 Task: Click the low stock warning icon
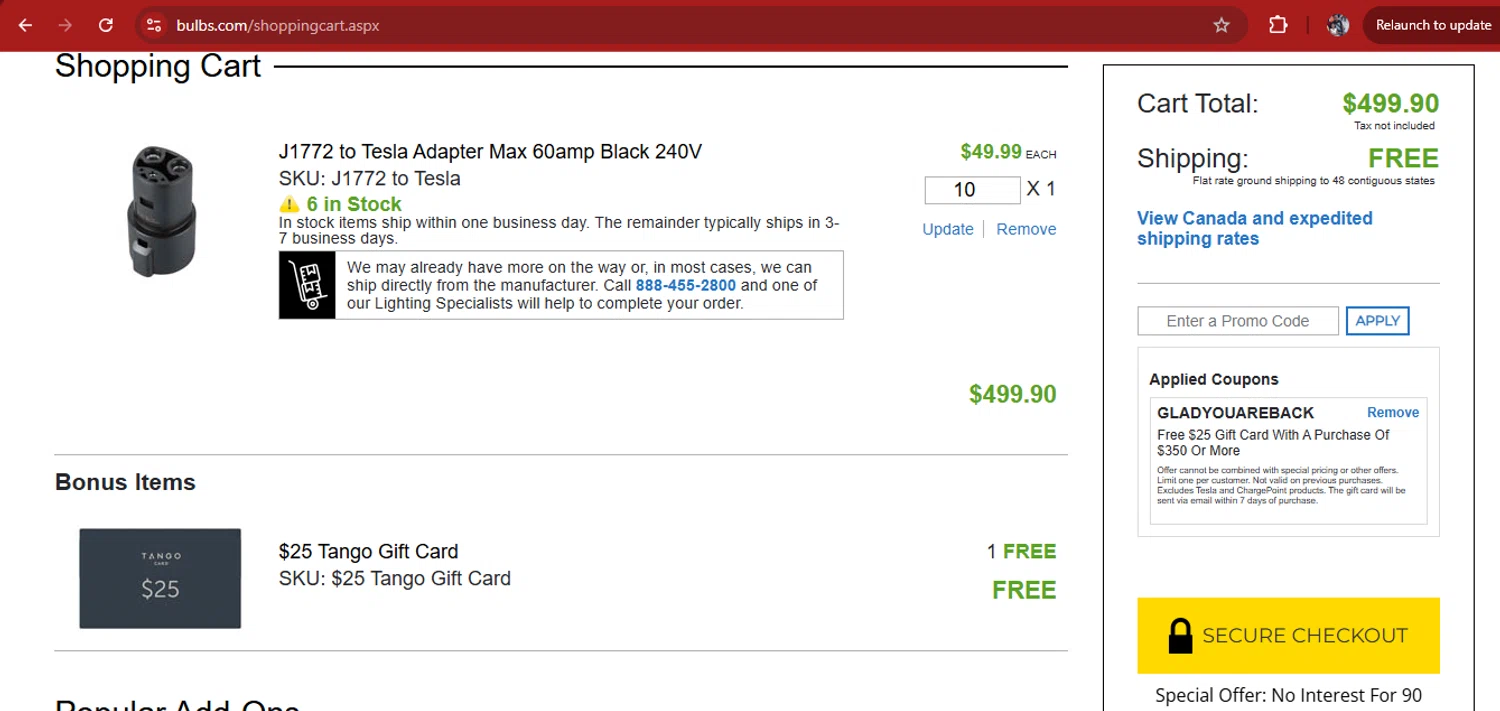(290, 204)
